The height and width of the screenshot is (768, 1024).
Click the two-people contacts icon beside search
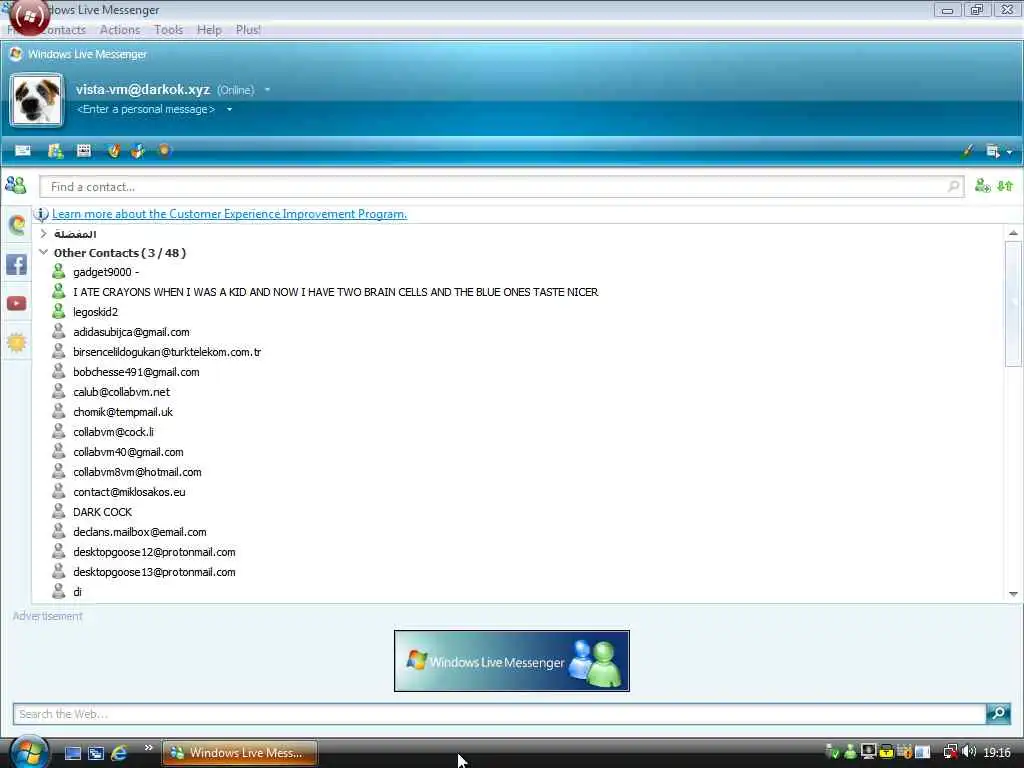16,185
